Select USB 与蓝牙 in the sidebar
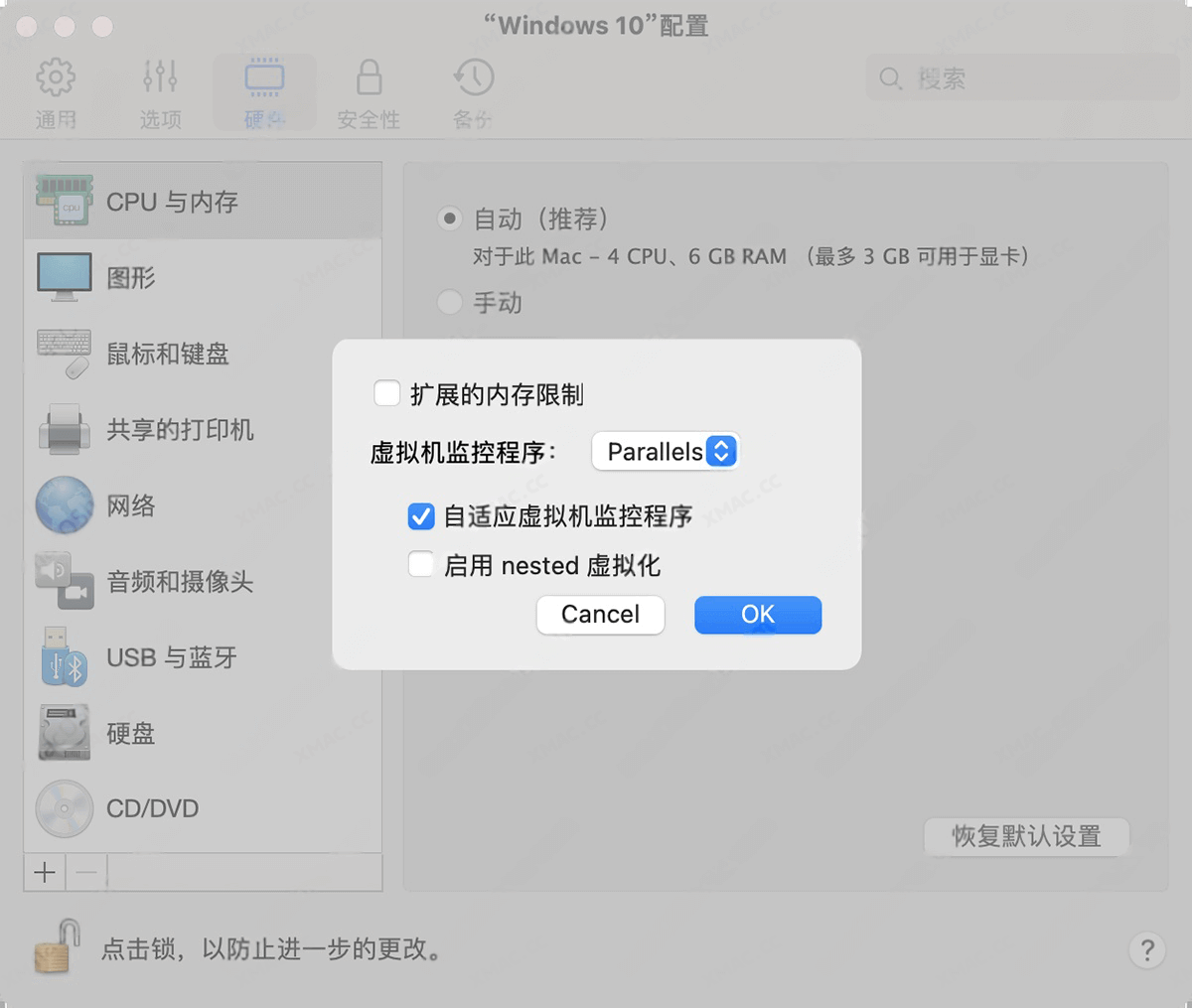 coord(169,657)
